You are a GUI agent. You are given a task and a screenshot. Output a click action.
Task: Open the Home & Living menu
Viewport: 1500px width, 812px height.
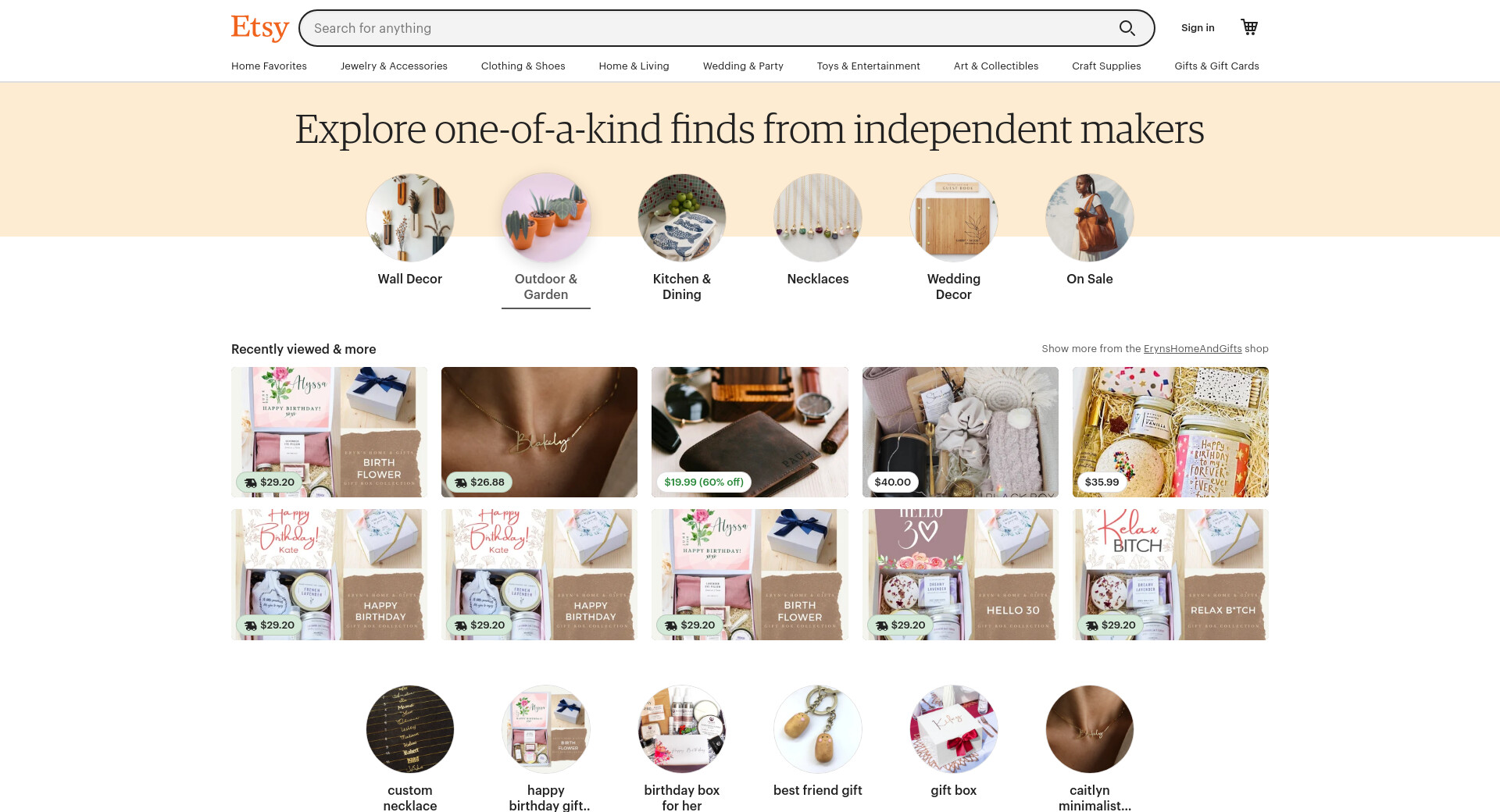pyautogui.click(x=634, y=66)
